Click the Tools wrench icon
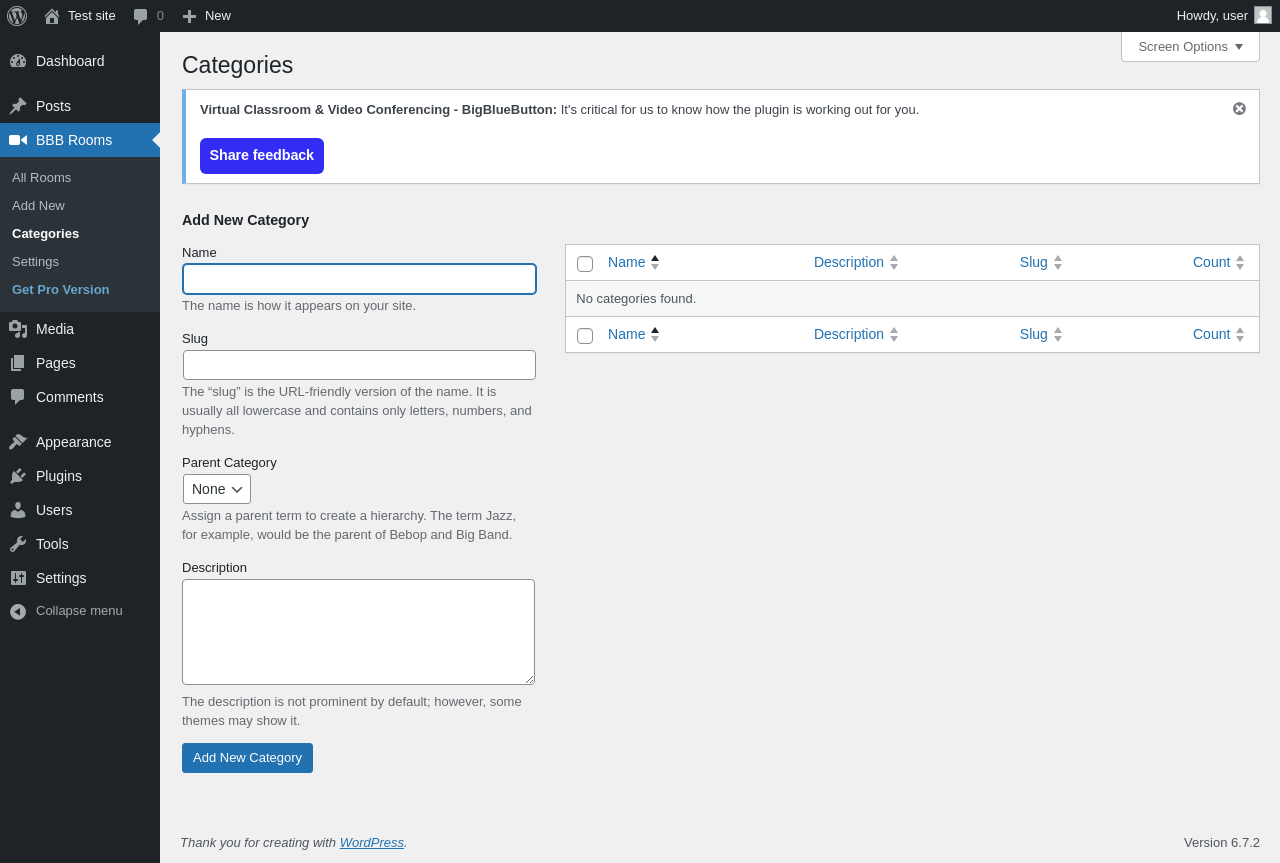This screenshot has width=1280, height=863. (x=18, y=544)
